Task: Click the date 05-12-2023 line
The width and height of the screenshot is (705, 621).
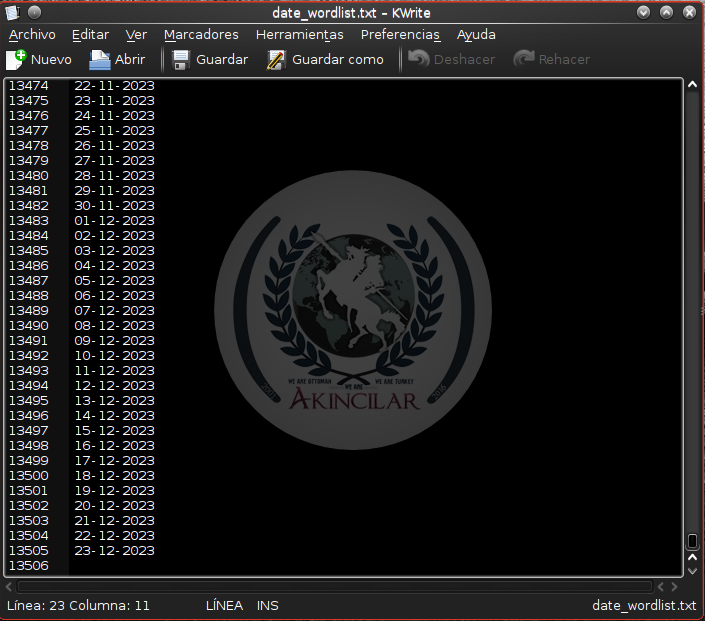Action: pos(114,281)
